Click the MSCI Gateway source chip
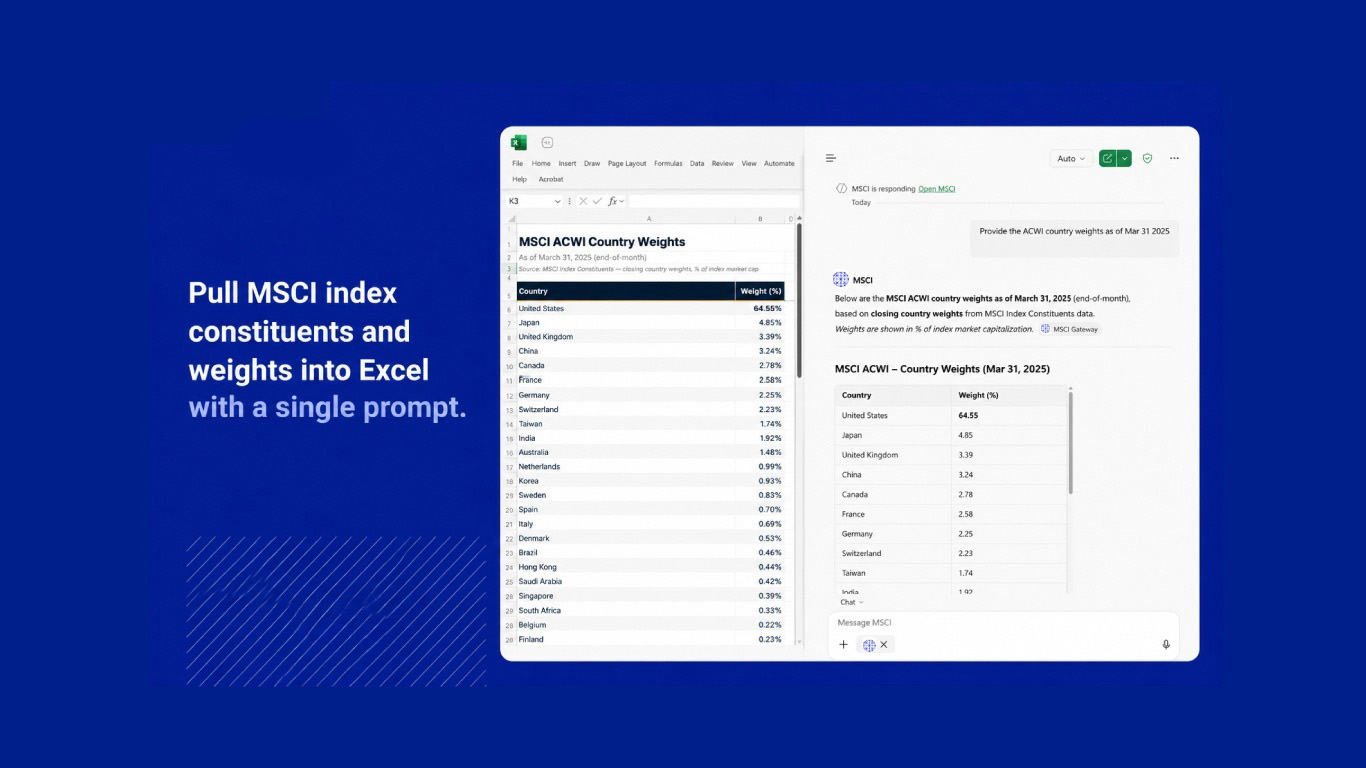This screenshot has width=1366, height=768. [x=1069, y=329]
